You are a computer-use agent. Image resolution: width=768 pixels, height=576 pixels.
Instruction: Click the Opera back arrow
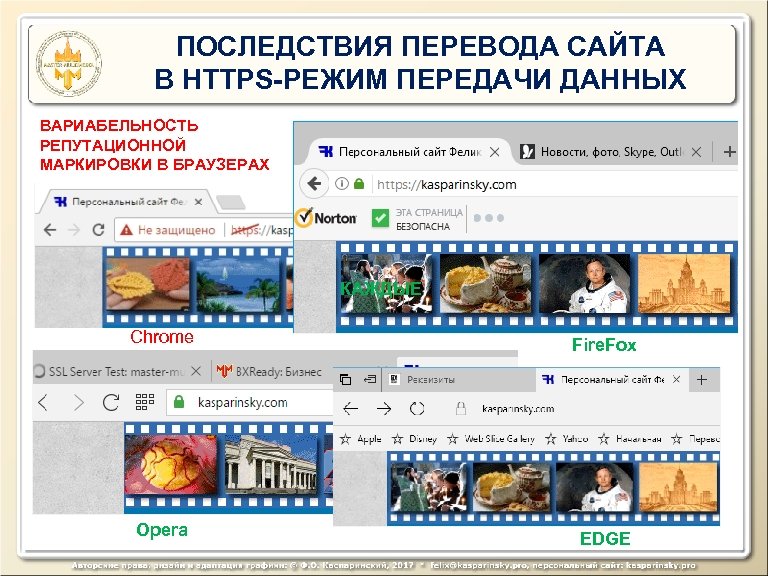coord(43,403)
